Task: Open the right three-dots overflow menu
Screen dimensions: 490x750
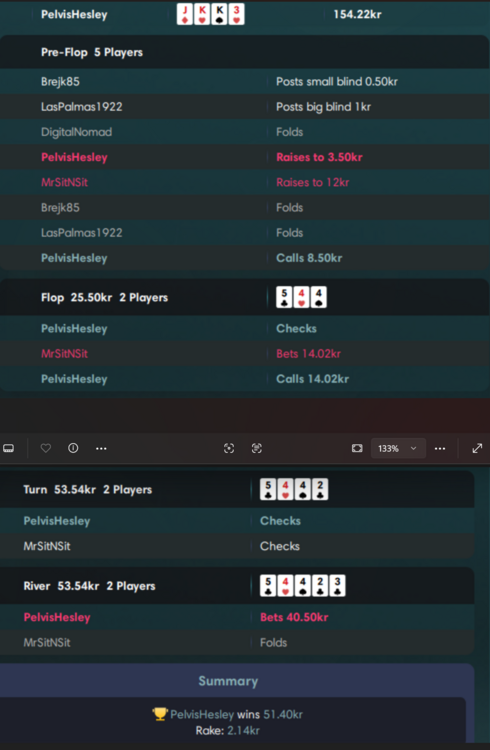Action: tap(440, 448)
